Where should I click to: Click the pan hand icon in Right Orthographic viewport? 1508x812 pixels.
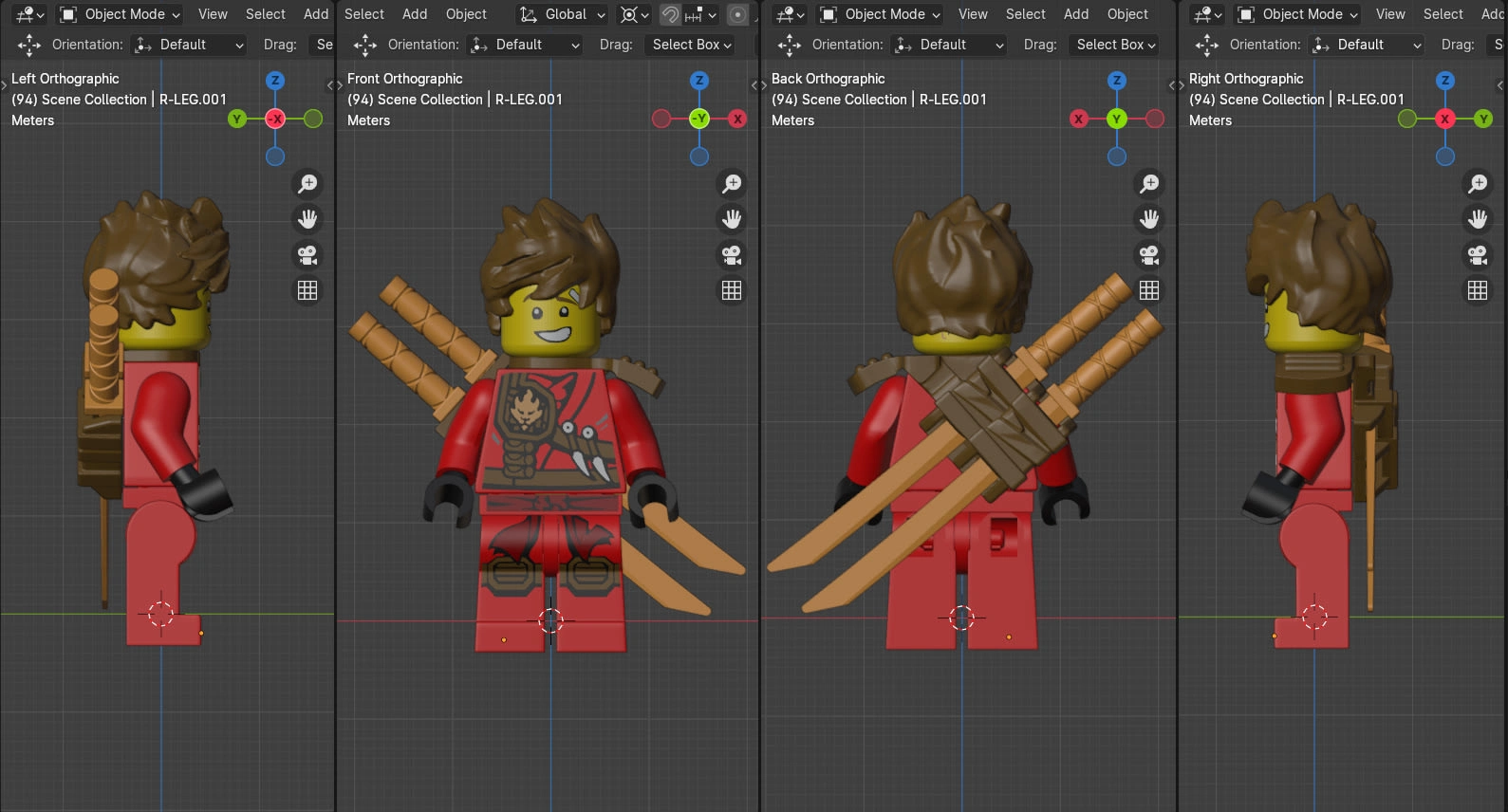point(1478,219)
